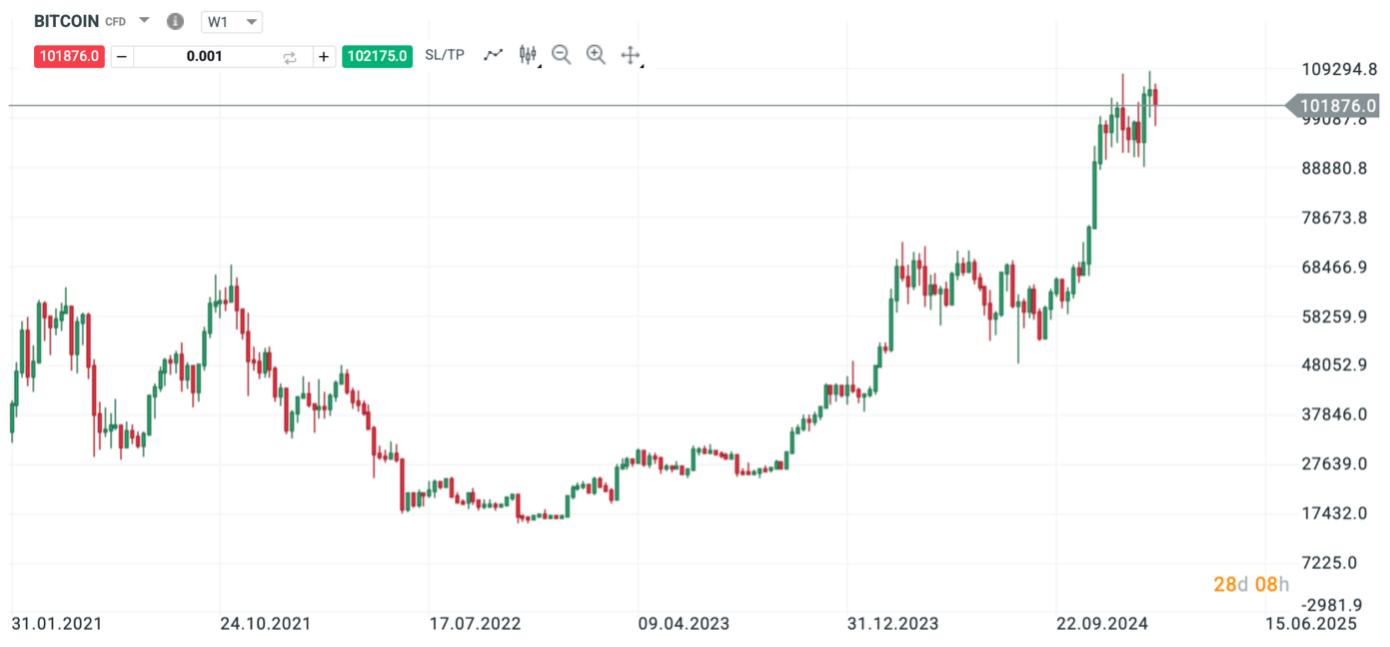This screenshot has height=647, width=1390.
Task: Open the BITCOIN instrument info icon
Action: pos(175,21)
